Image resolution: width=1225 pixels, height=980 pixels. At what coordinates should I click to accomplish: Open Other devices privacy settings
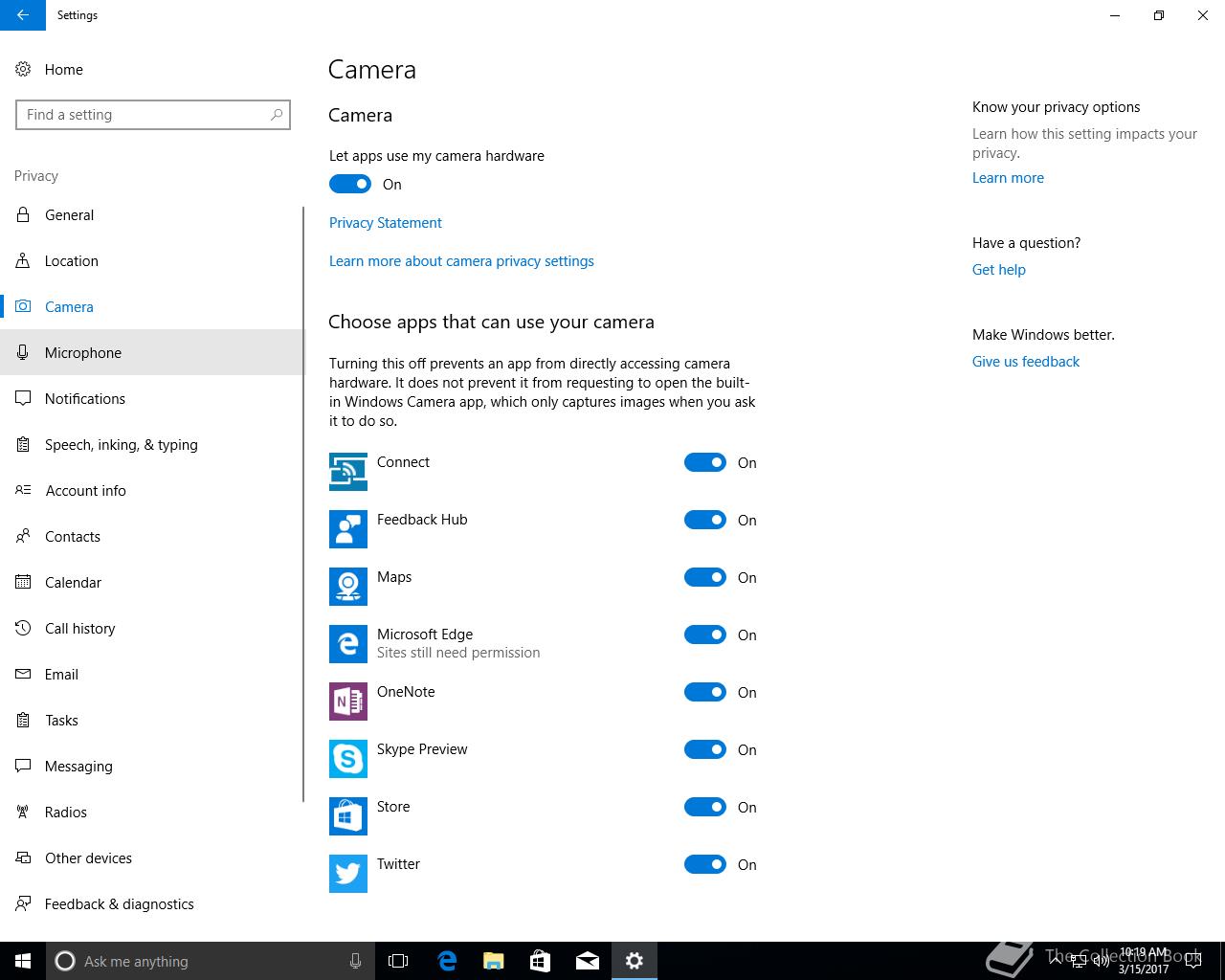tap(151, 857)
